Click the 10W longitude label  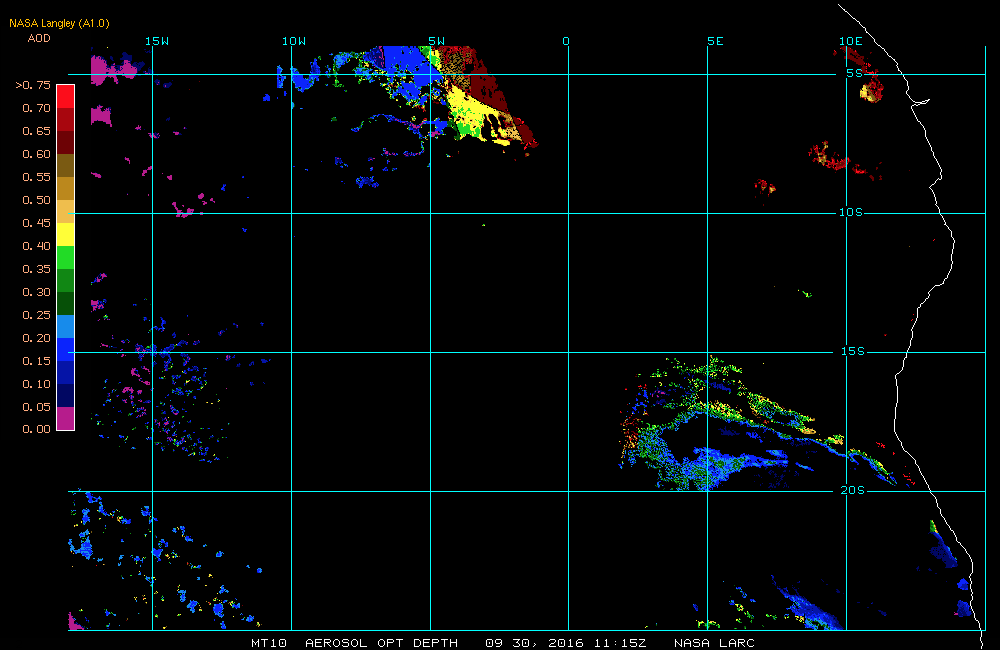[x=294, y=41]
